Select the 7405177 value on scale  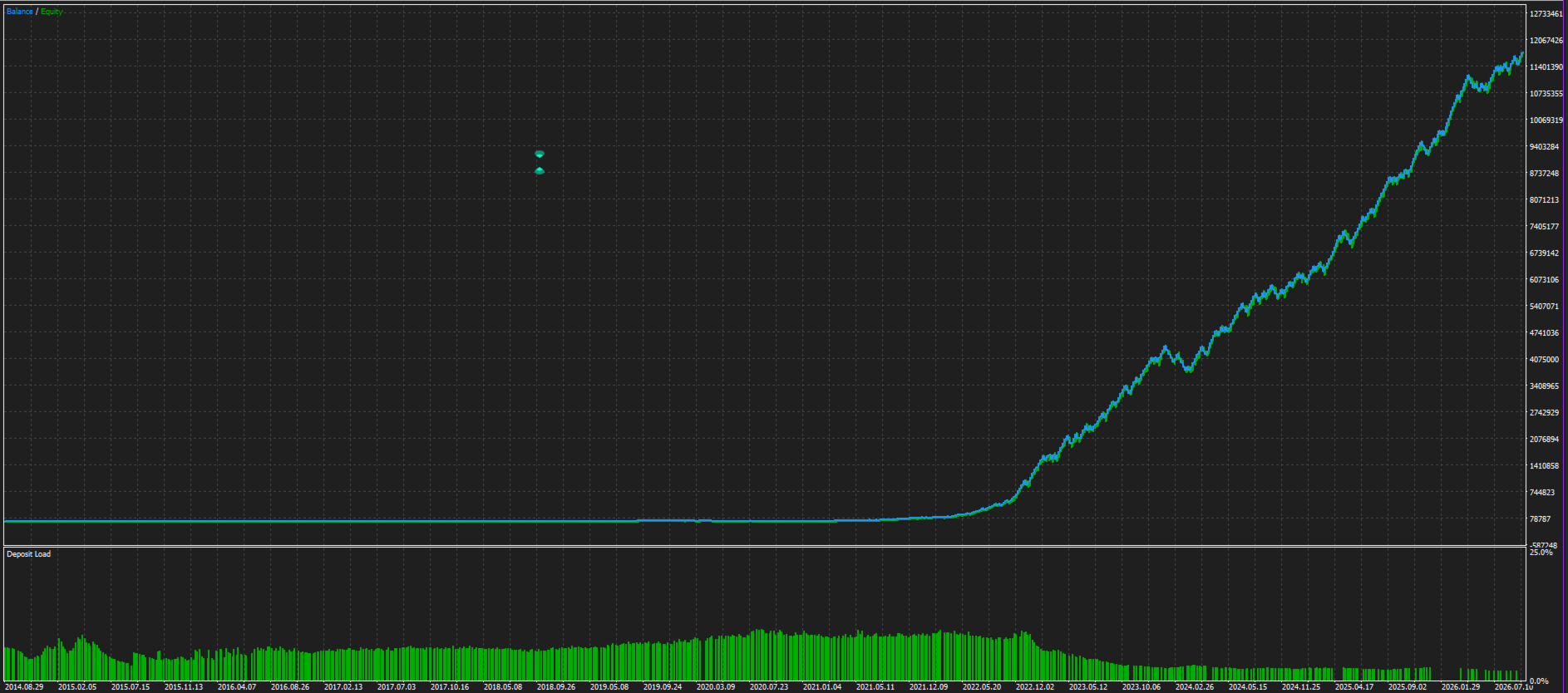(x=1545, y=227)
